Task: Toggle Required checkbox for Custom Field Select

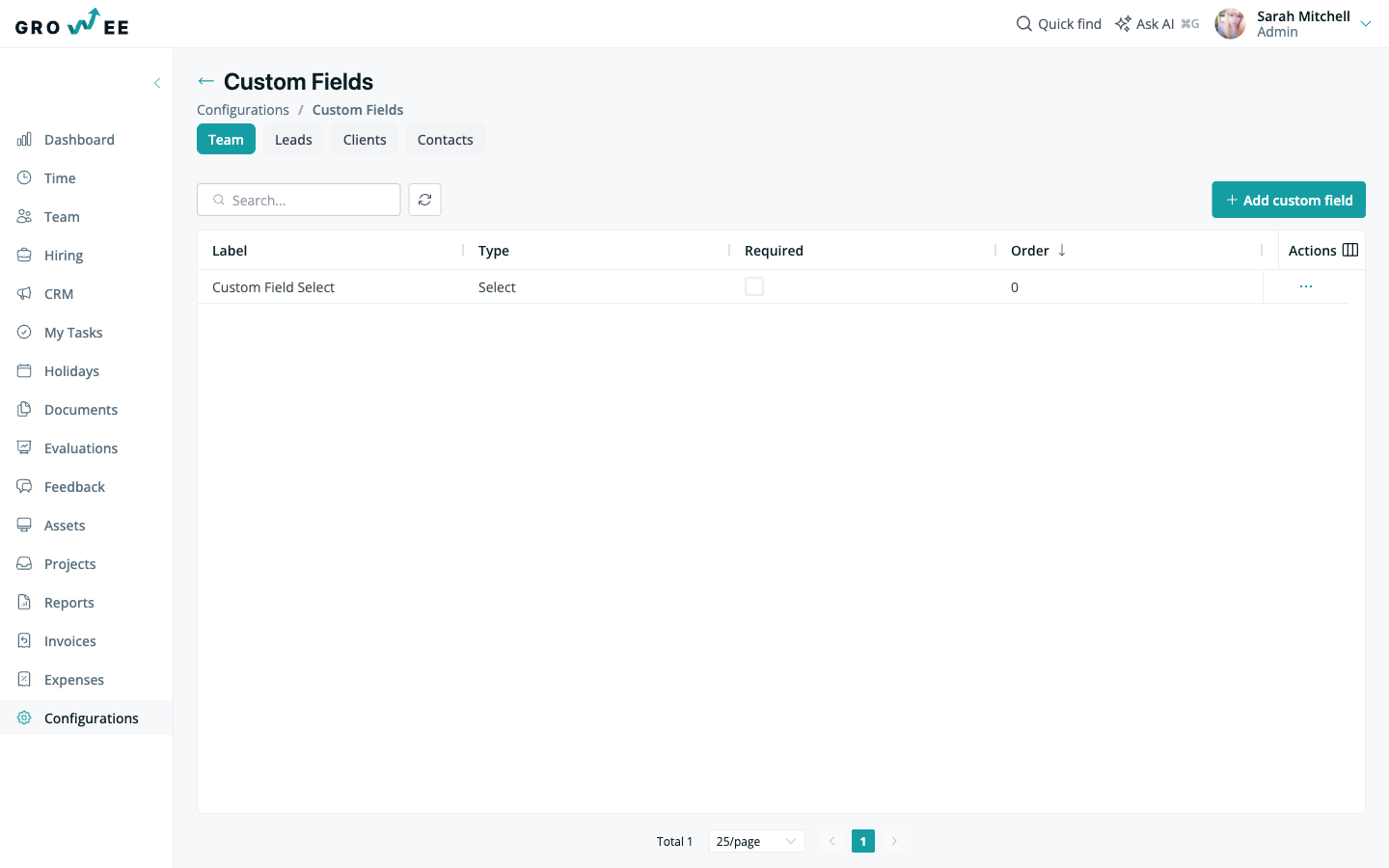Action: [x=754, y=286]
